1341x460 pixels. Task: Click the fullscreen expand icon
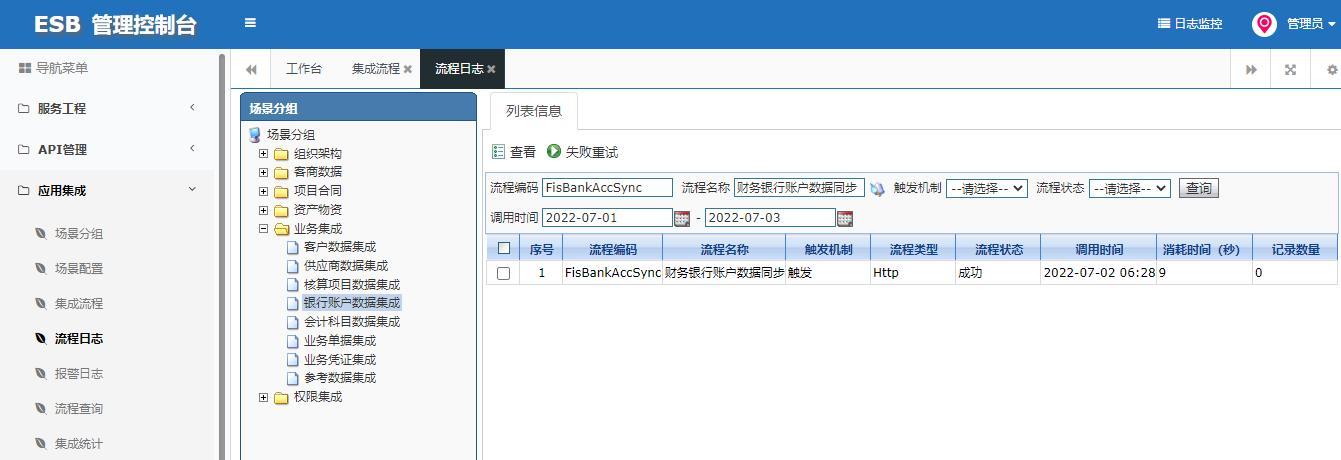point(1290,69)
